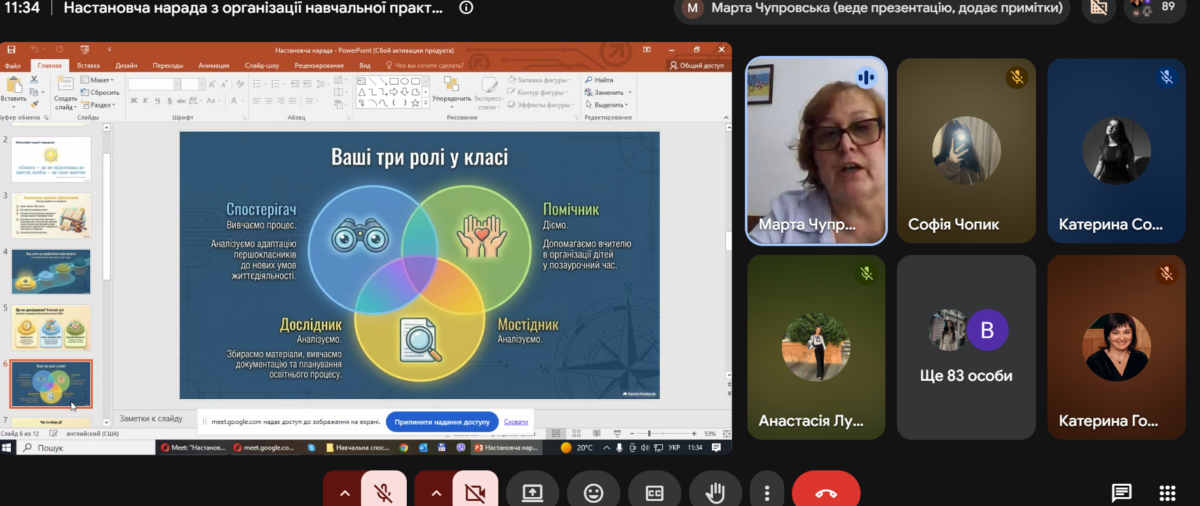Stop sharing via 'Припинити надання доступу'

tap(442, 422)
